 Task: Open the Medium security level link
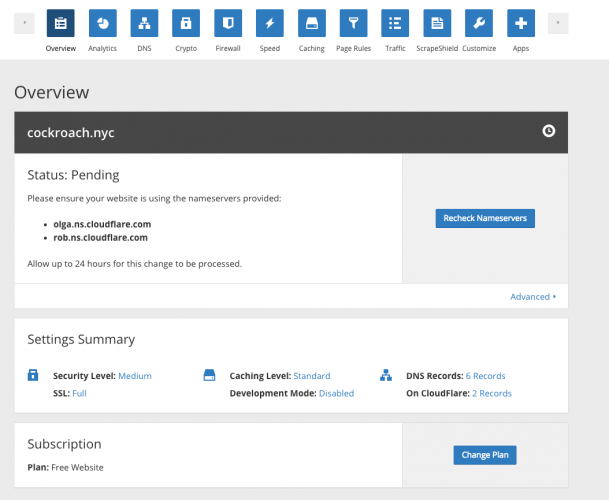[135, 376]
